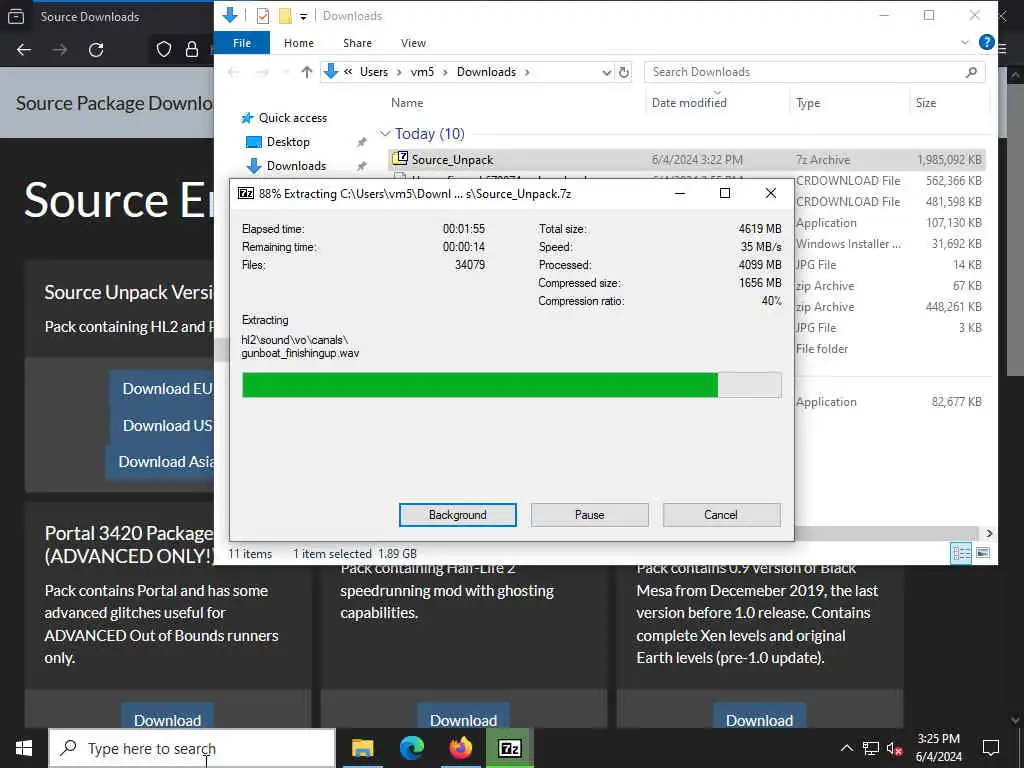Click the quick access properties checkmark icon
Screen dimensions: 1024x768
pyautogui.click(x=263, y=16)
